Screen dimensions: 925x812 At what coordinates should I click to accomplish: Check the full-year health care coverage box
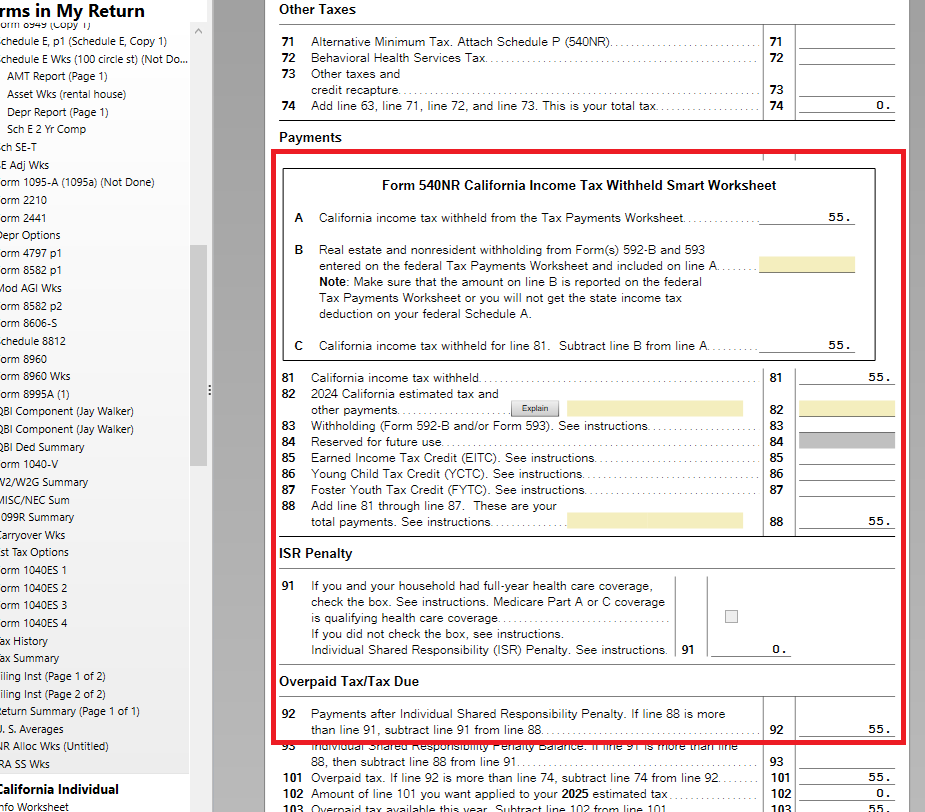click(x=731, y=616)
